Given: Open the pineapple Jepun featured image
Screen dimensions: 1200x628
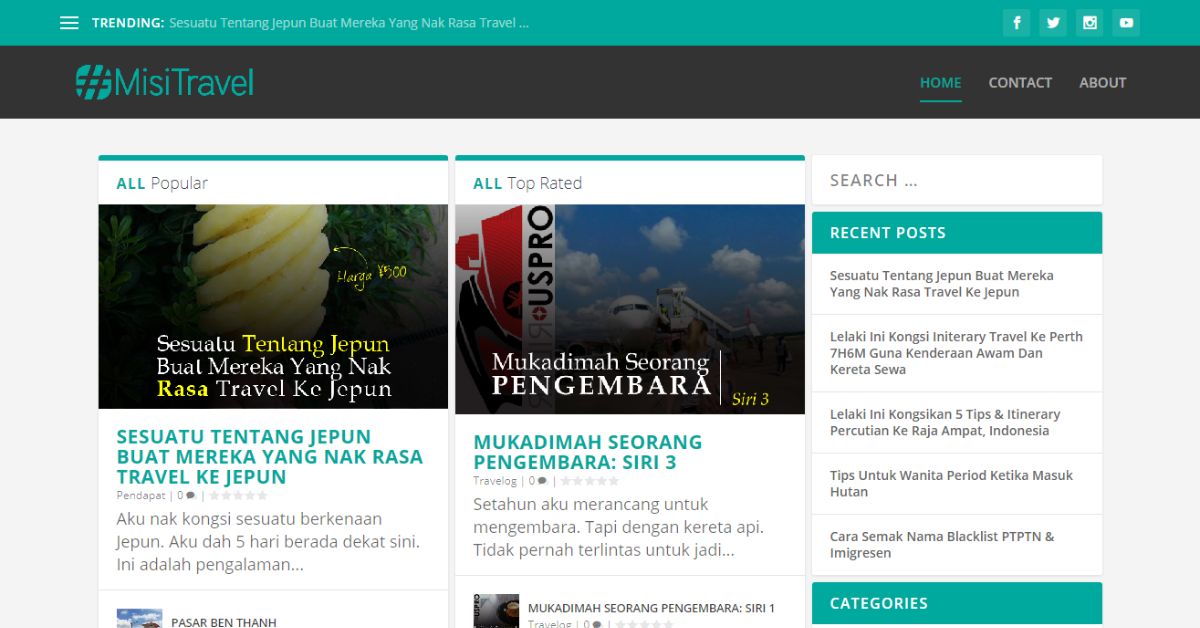Looking at the screenshot, I should click(x=273, y=307).
